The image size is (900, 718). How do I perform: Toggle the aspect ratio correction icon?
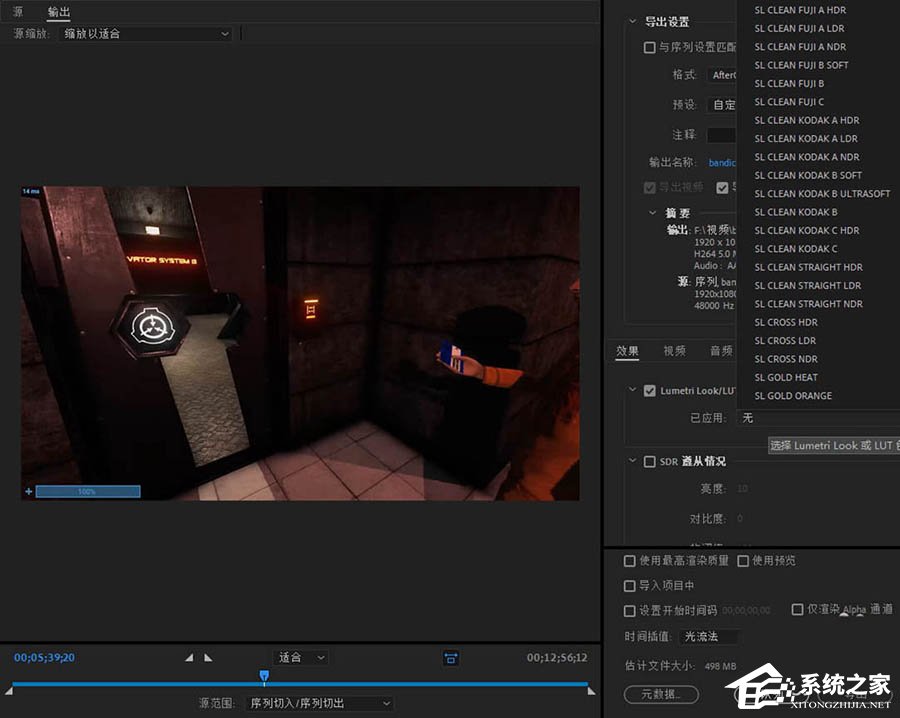pos(451,658)
